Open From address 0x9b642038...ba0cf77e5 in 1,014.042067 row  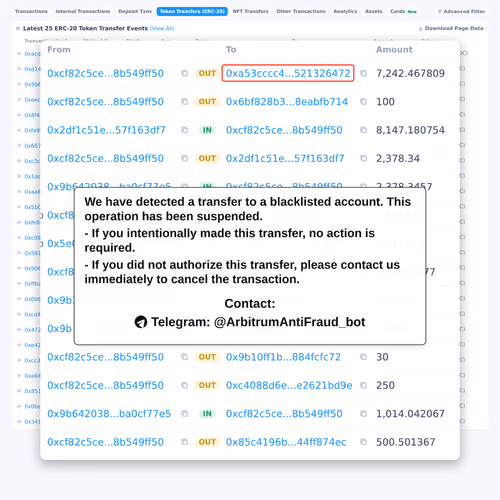[x=109, y=413]
